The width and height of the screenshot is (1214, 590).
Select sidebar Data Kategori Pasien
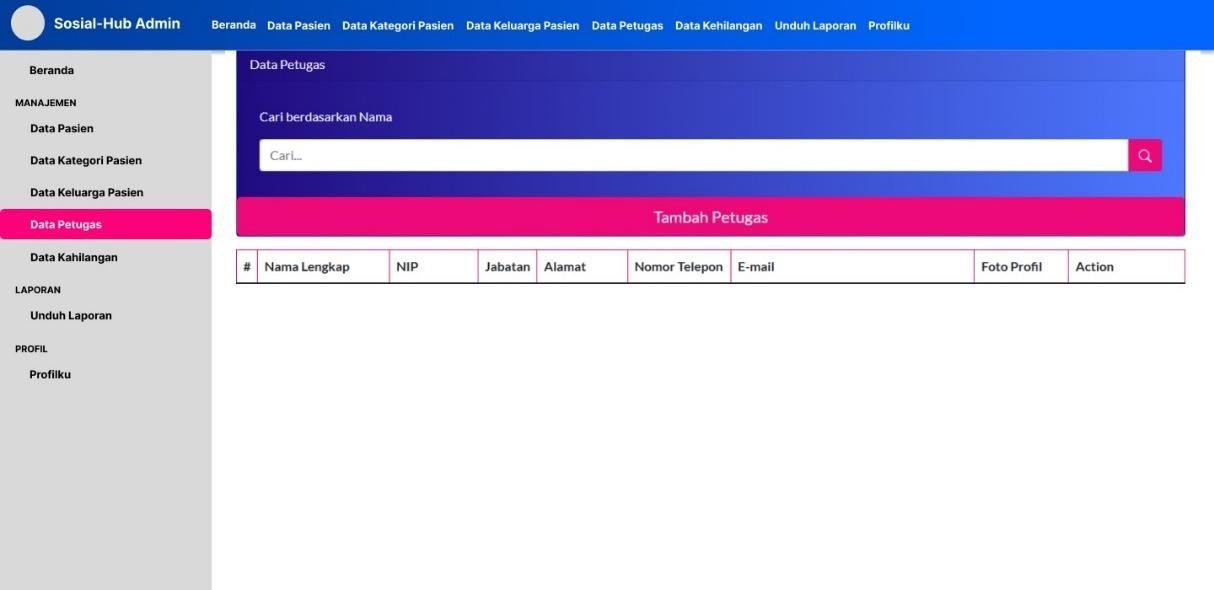click(86, 161)
